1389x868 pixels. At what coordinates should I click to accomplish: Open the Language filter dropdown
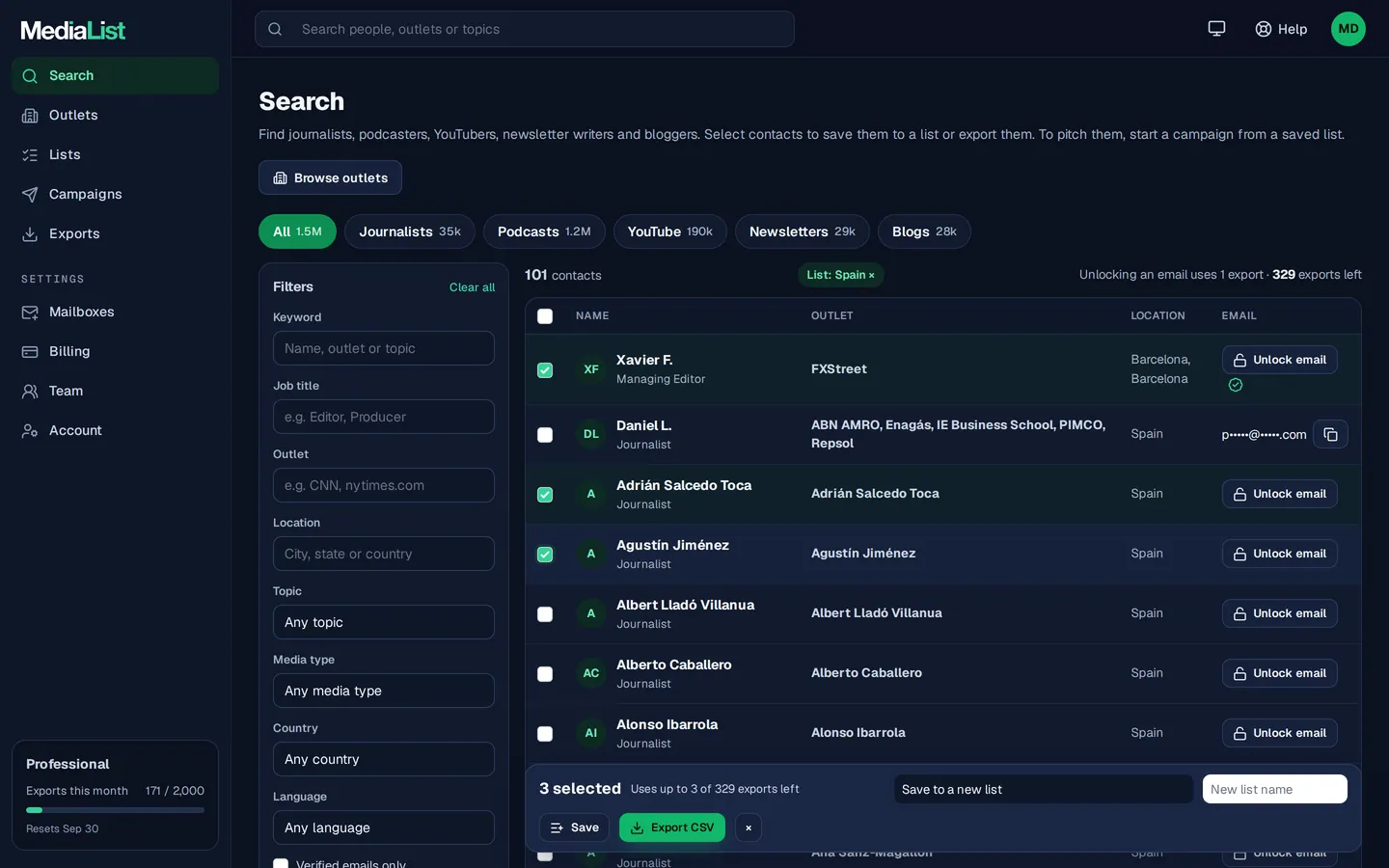[x=384, y=827]
